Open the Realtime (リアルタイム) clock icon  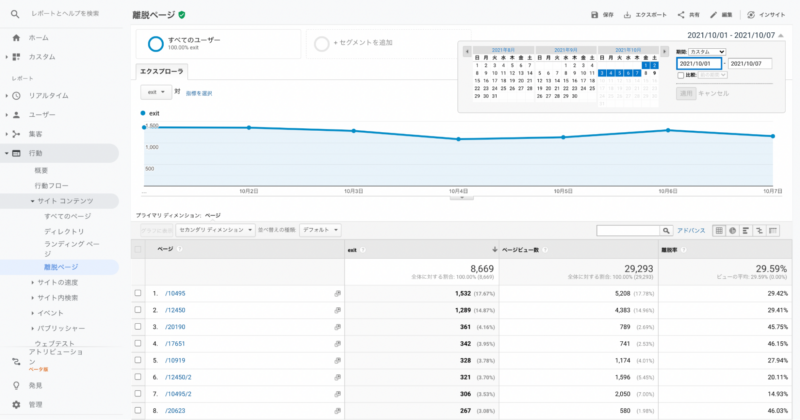point(16,95)
